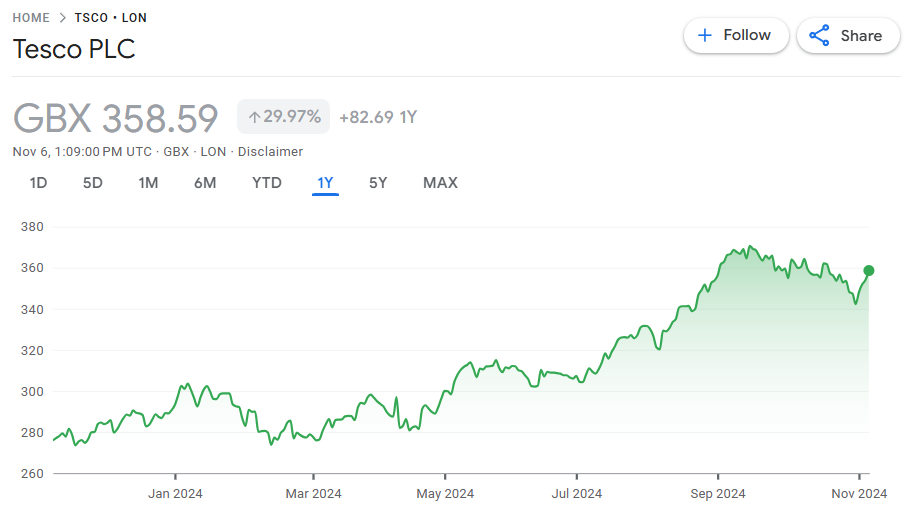Image resolution: width=911 pixels, height=510 pixels.
Task: Click the green endpoint dot on the chart
Action: [x=869, y=270]
